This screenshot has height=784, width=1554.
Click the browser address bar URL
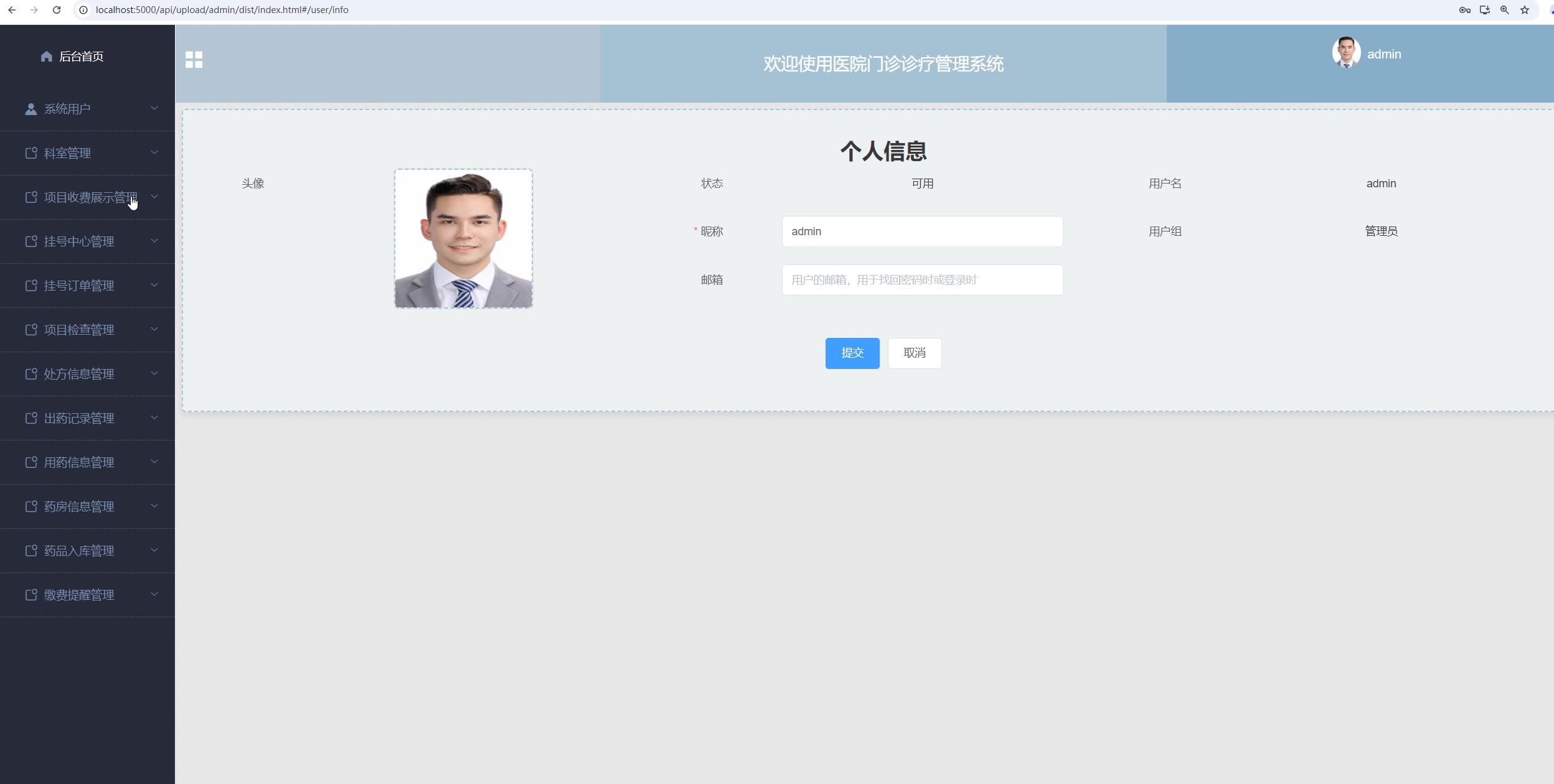point(222,10)
